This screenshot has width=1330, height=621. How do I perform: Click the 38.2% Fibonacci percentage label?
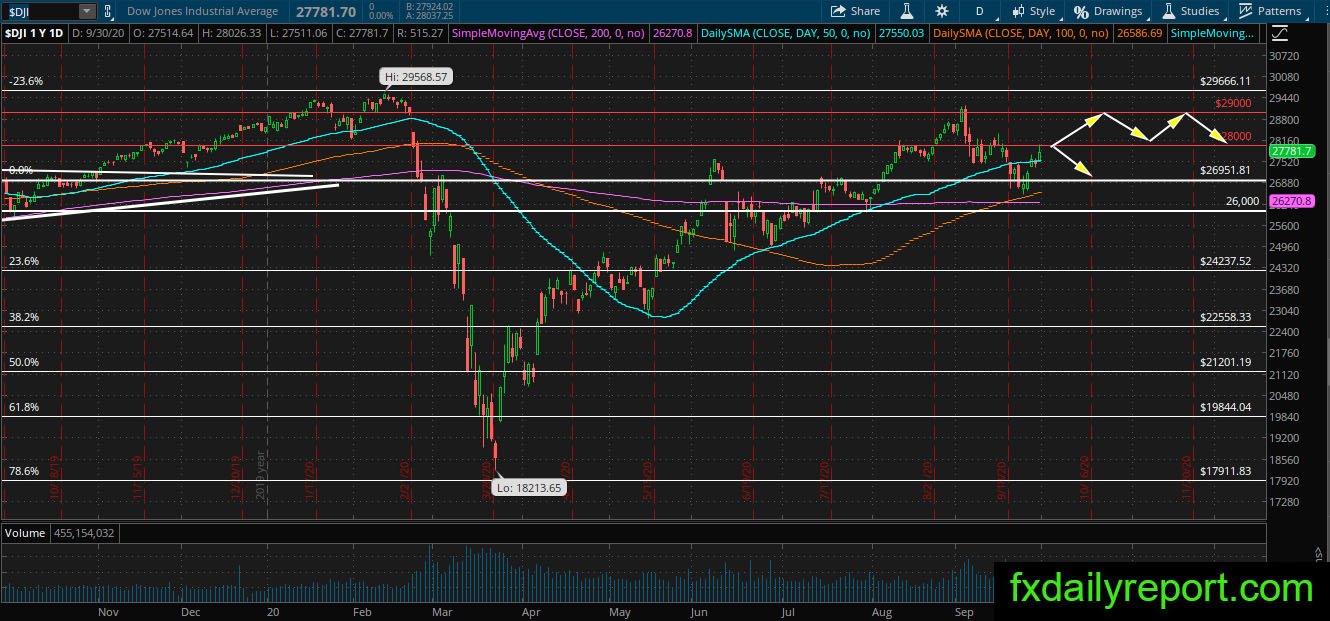(24, 317)
